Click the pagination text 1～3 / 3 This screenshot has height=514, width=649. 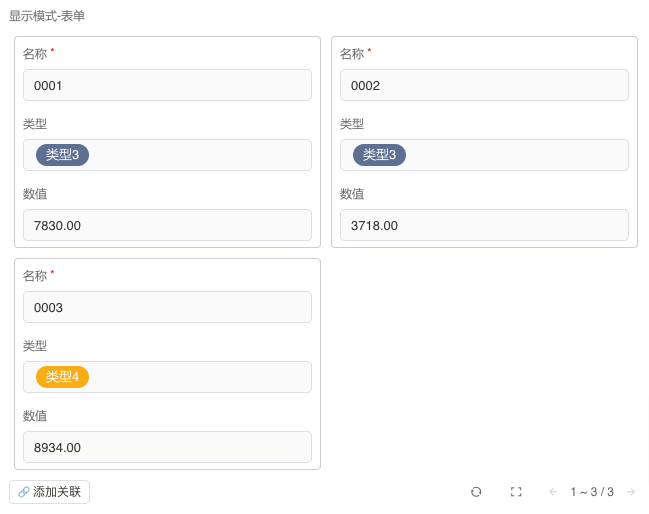pyautogui.click(x=592, y=492)
